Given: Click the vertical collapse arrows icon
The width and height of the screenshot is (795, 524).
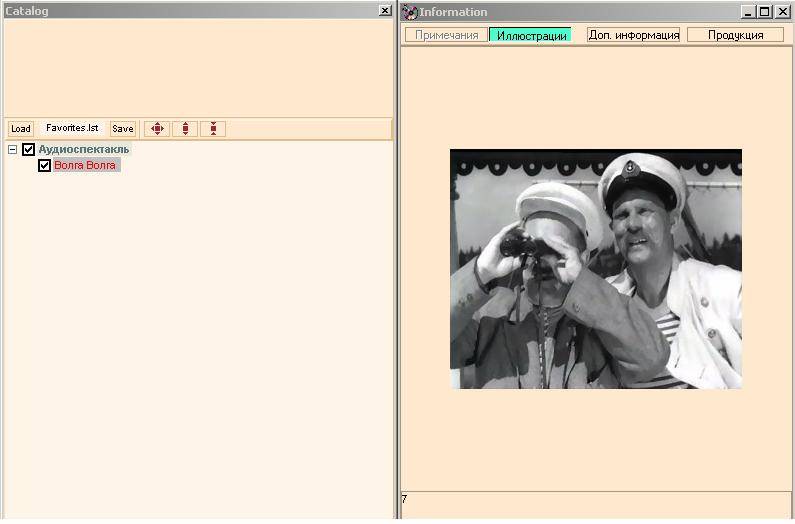Looking at the screenshot, I should pyautogui.click(x=213, y=129).
